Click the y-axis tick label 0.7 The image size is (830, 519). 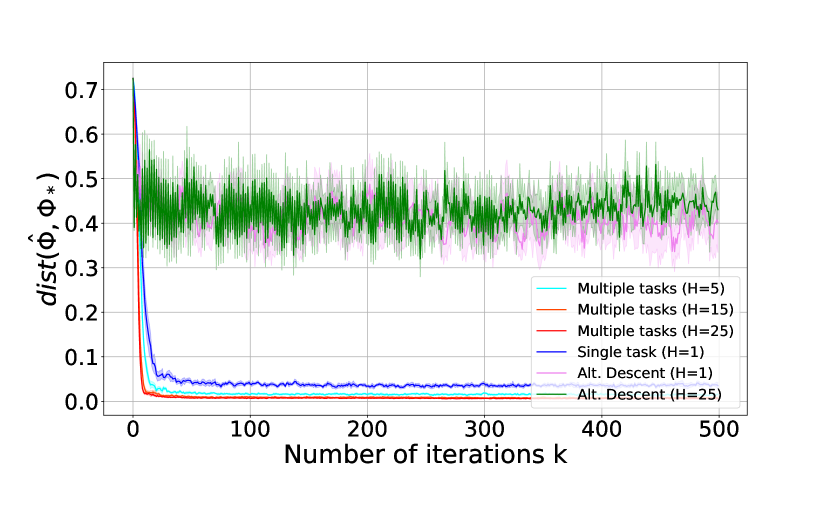tap(82, 91)
